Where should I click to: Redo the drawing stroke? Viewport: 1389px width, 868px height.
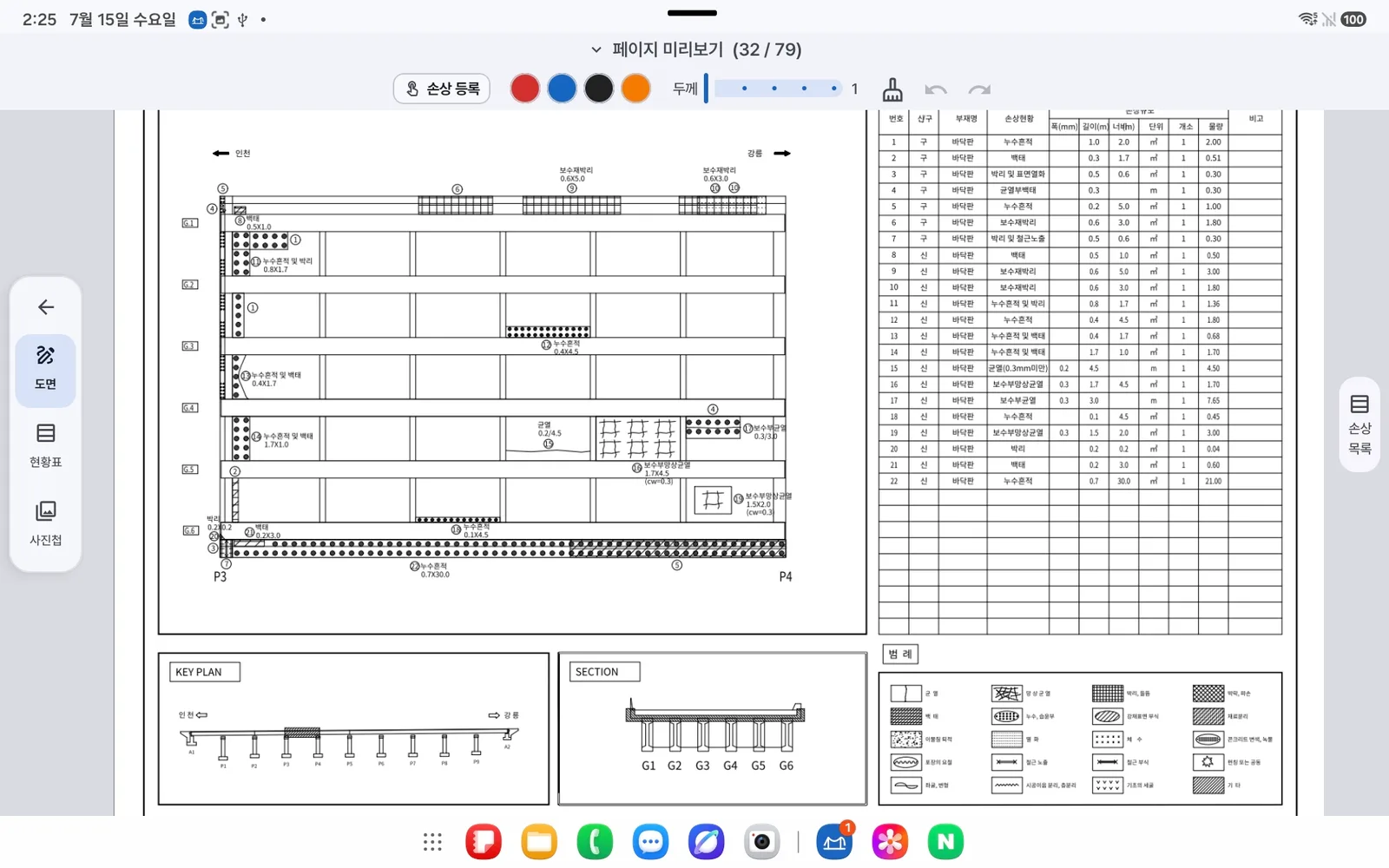click(979, 89)
